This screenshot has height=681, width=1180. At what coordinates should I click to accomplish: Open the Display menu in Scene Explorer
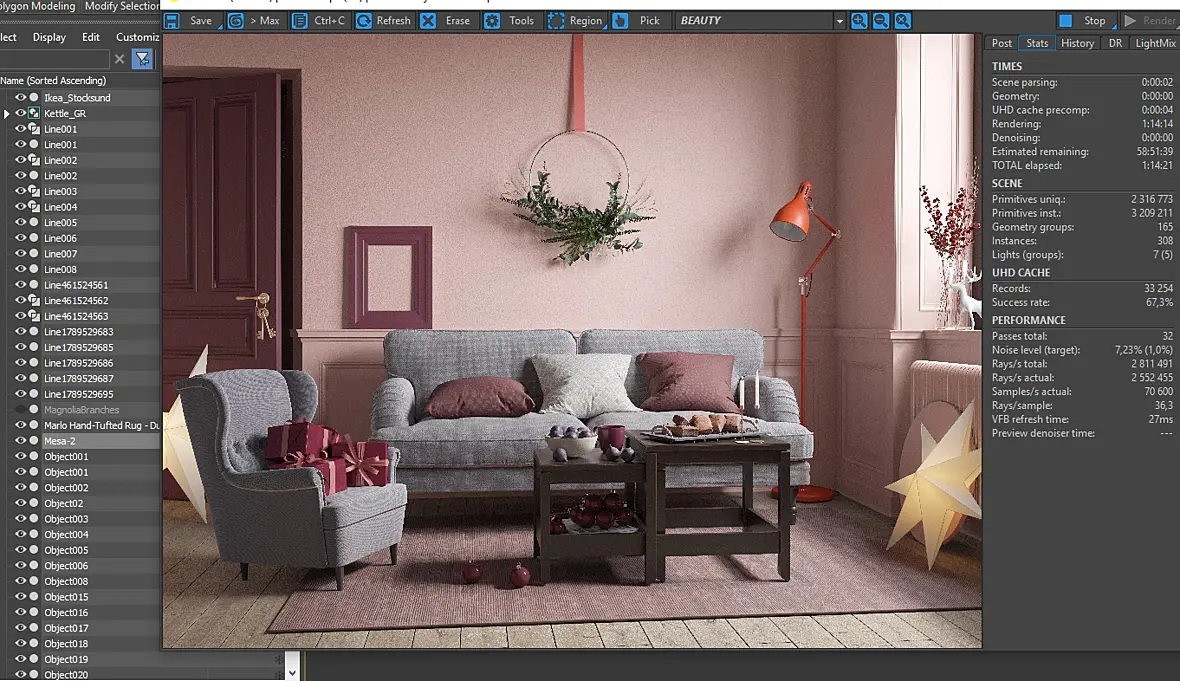(49, 37)
